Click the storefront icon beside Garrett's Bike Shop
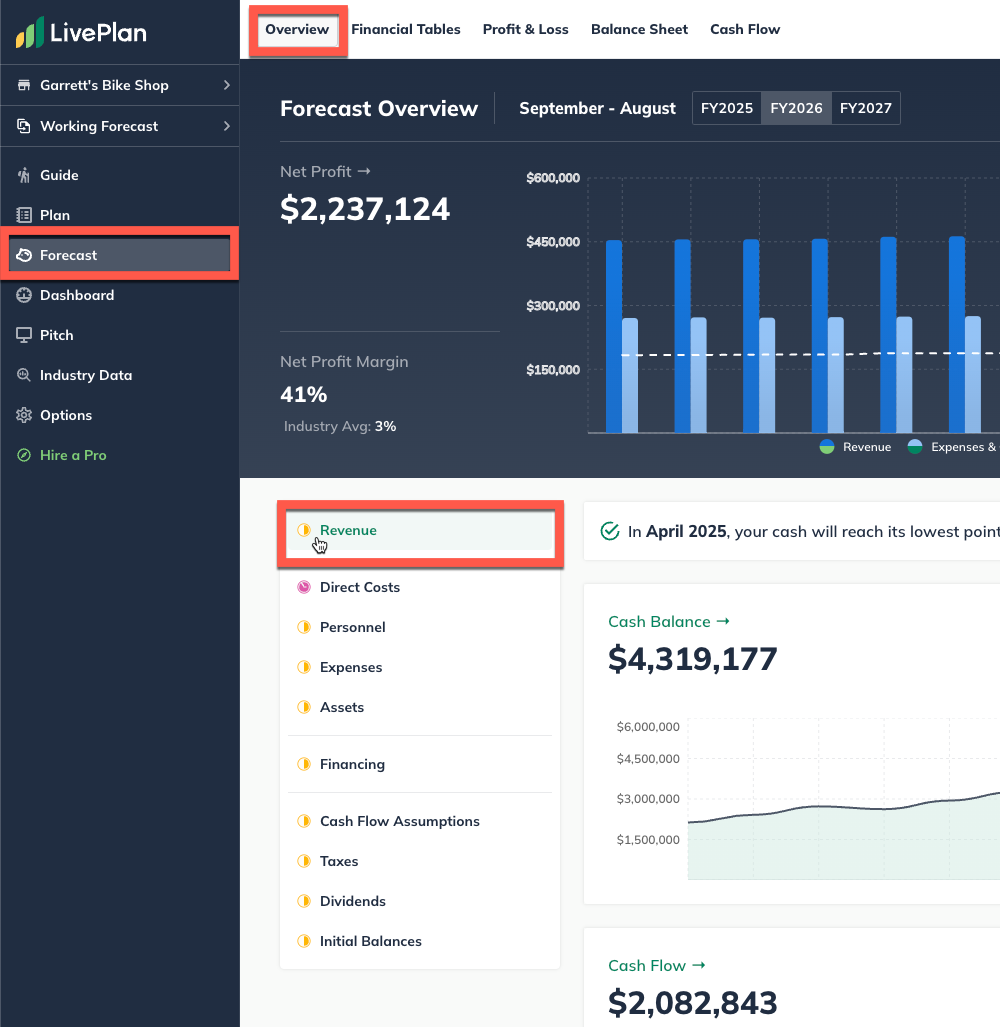 coord(24,85)
